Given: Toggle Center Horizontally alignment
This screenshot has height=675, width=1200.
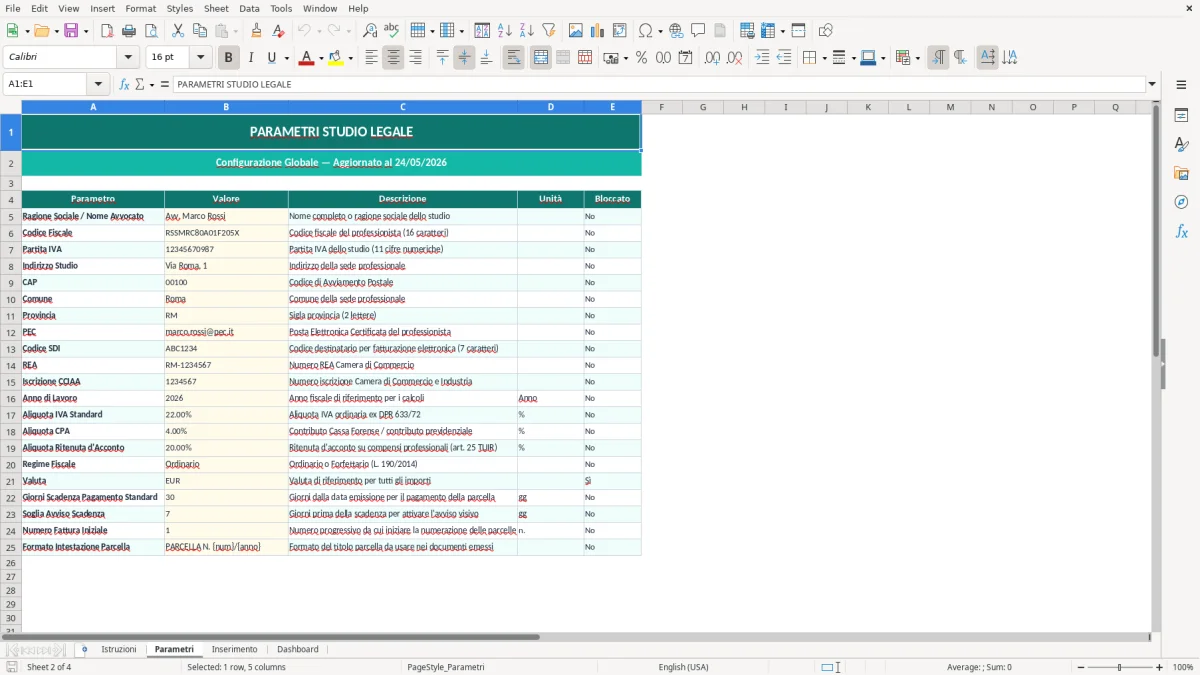Looking at the screenshot, I should [393, 58].
